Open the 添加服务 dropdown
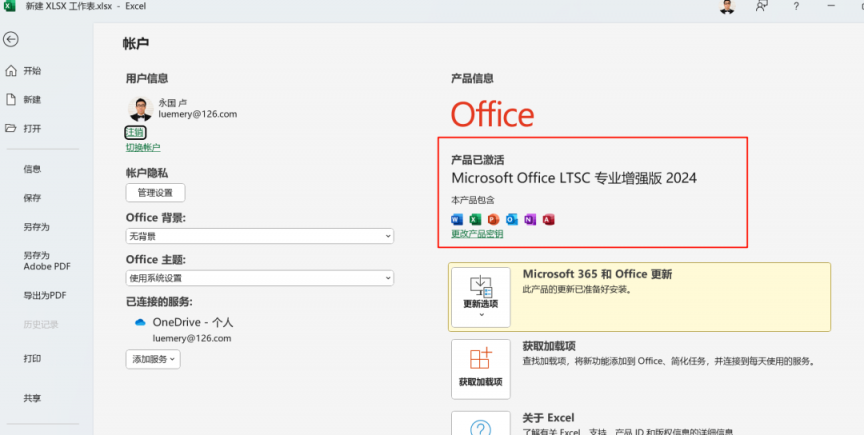Viewport: 864px width, 435px height. tap(153, 358)
